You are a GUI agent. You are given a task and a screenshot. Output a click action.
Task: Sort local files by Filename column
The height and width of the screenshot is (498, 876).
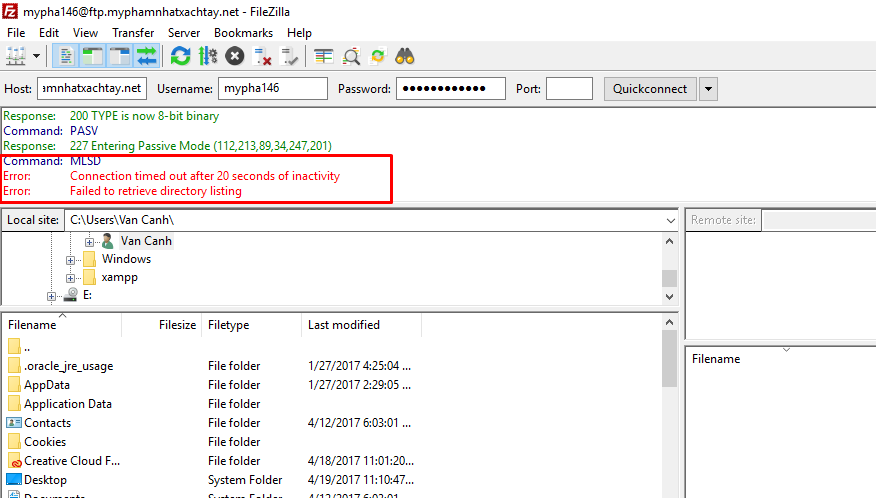pos(62,325)
